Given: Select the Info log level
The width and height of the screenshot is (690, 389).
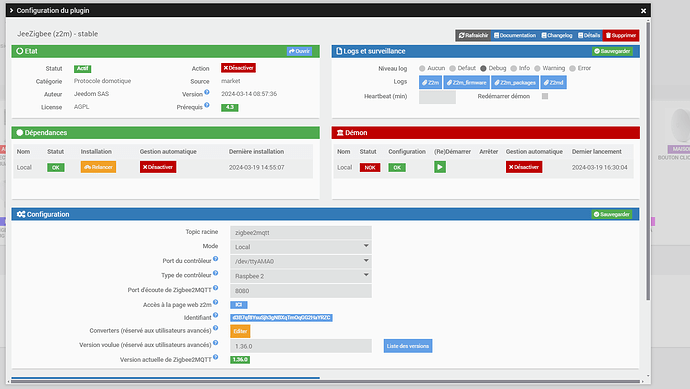Looking at the screenshot, I should coord(514,68).
